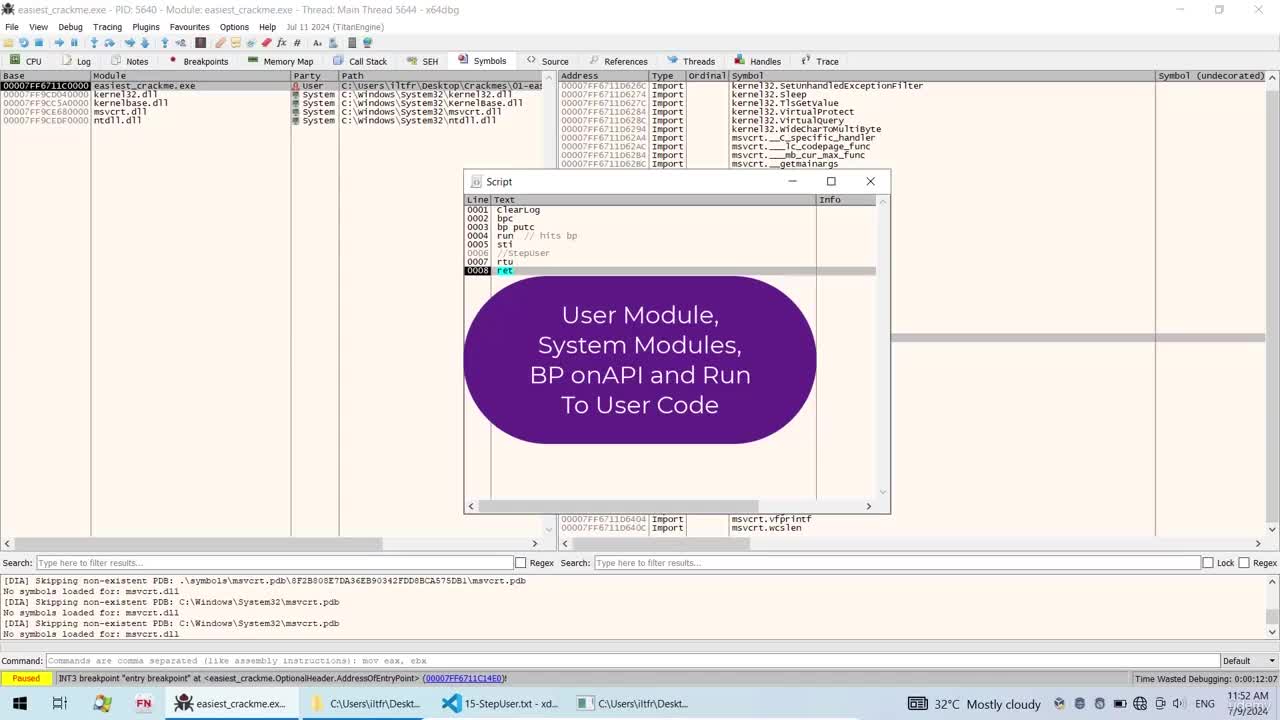Click the Run arrow toolbar icon
The width and height of the screenshot is (1280, 720).
[59, 43]
